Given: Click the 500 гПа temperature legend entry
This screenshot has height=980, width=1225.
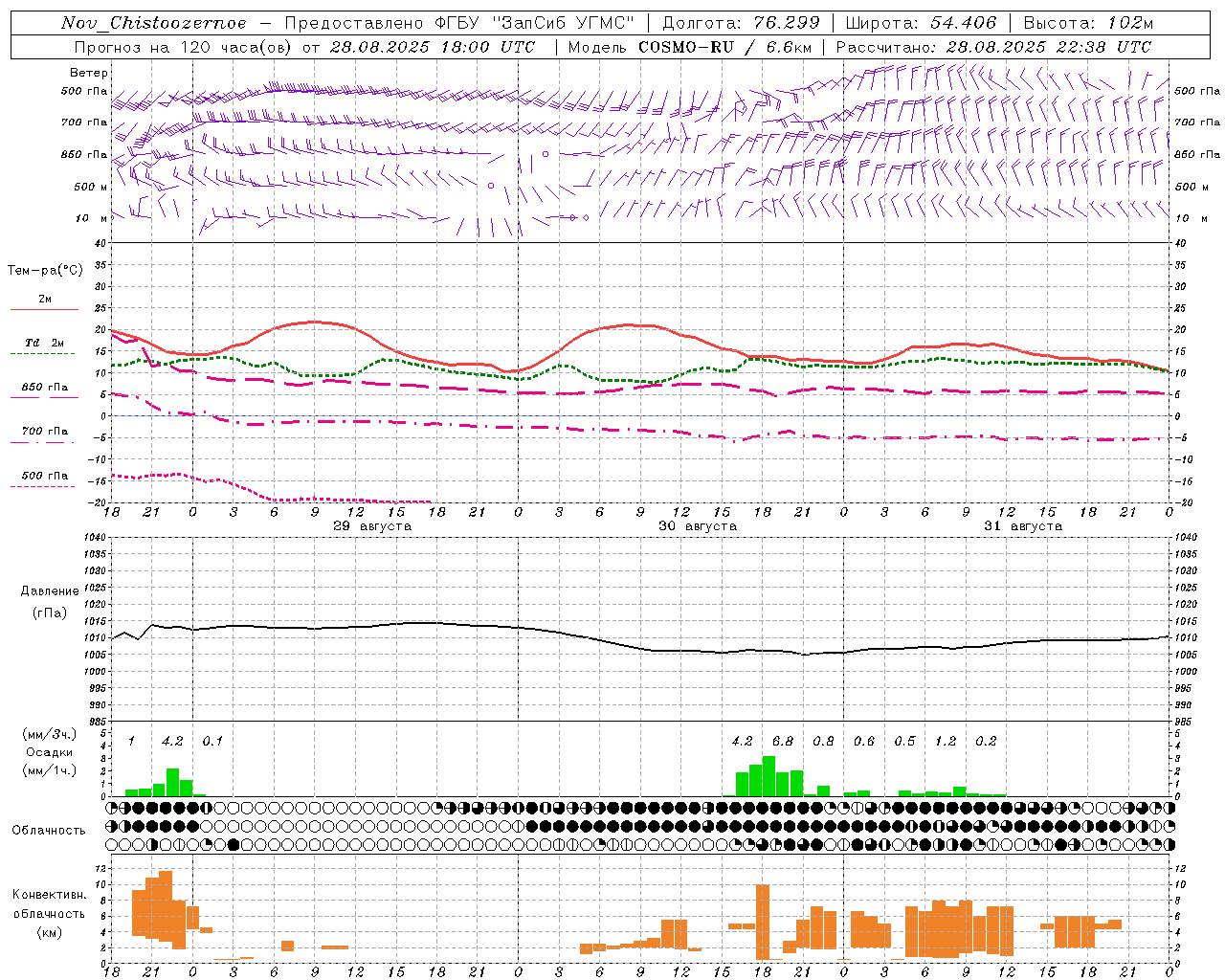Looking at the screenshot, I should click(45, 476).
